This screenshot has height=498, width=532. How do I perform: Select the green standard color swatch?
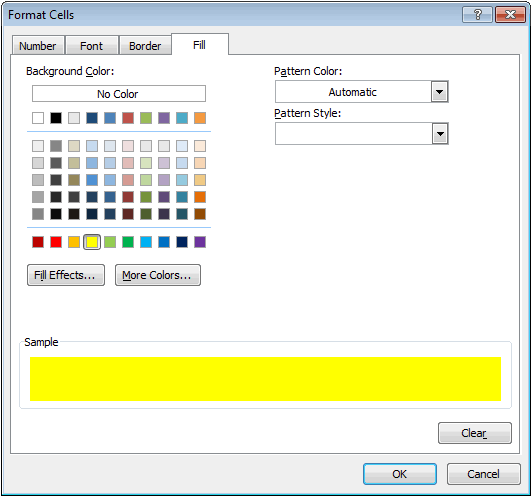128,242
